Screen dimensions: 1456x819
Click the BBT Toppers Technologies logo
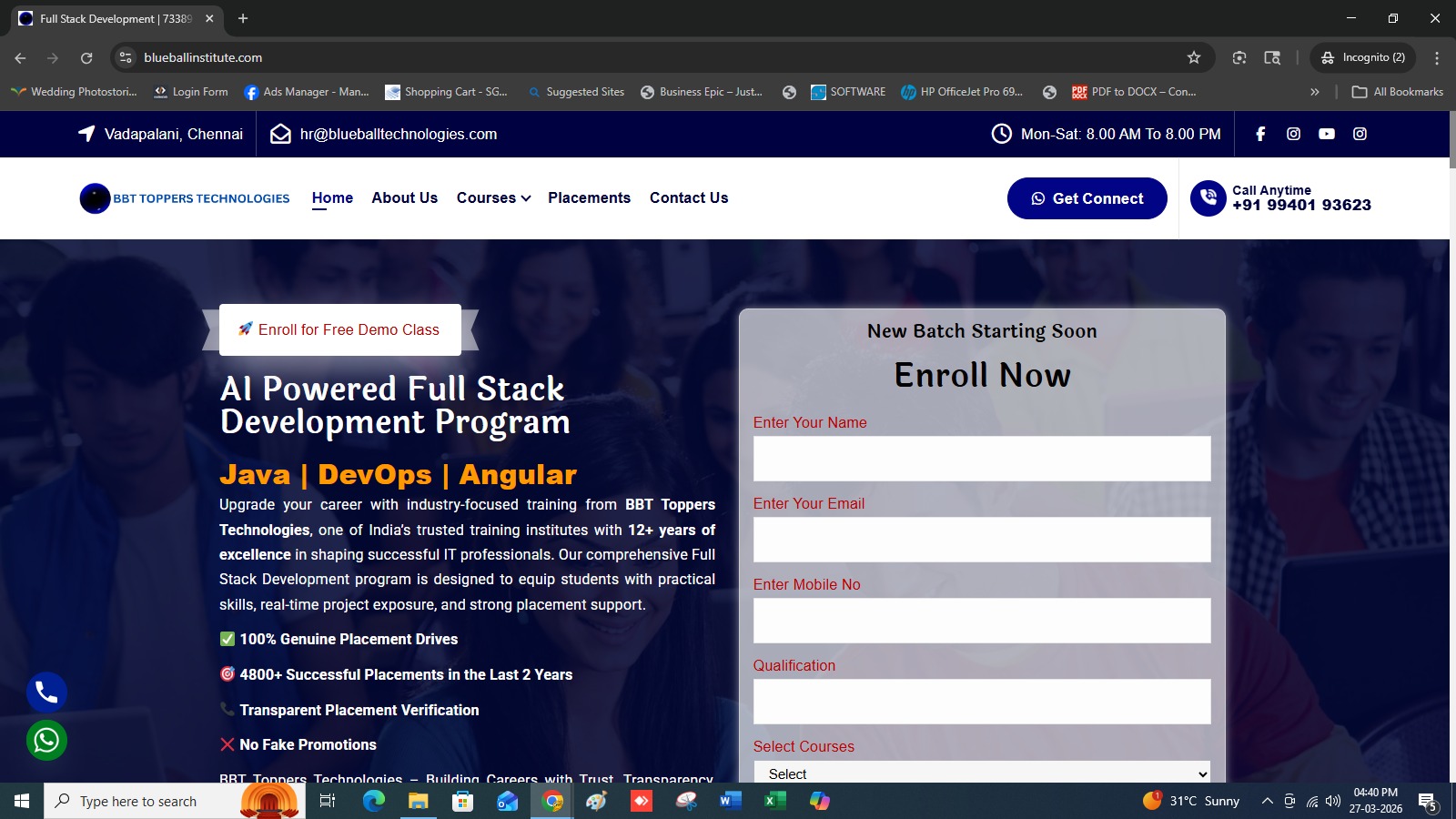coord(185,198)
